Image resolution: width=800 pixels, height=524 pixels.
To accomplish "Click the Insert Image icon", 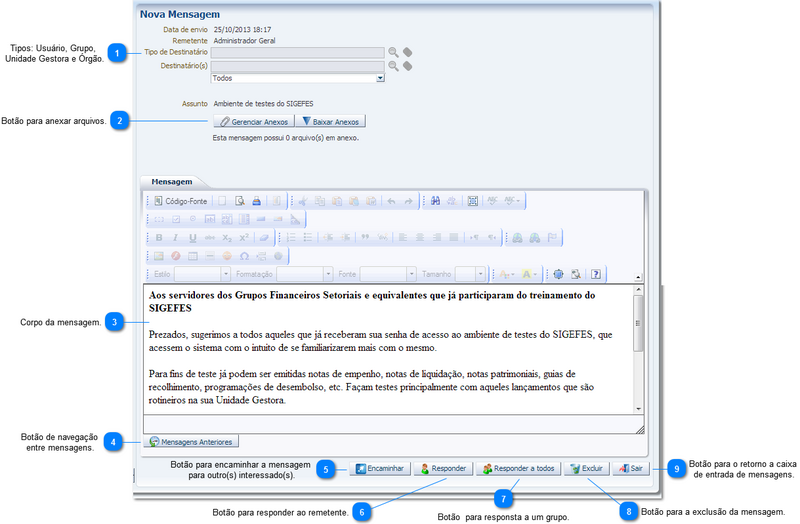I will [x=159, y=256].
